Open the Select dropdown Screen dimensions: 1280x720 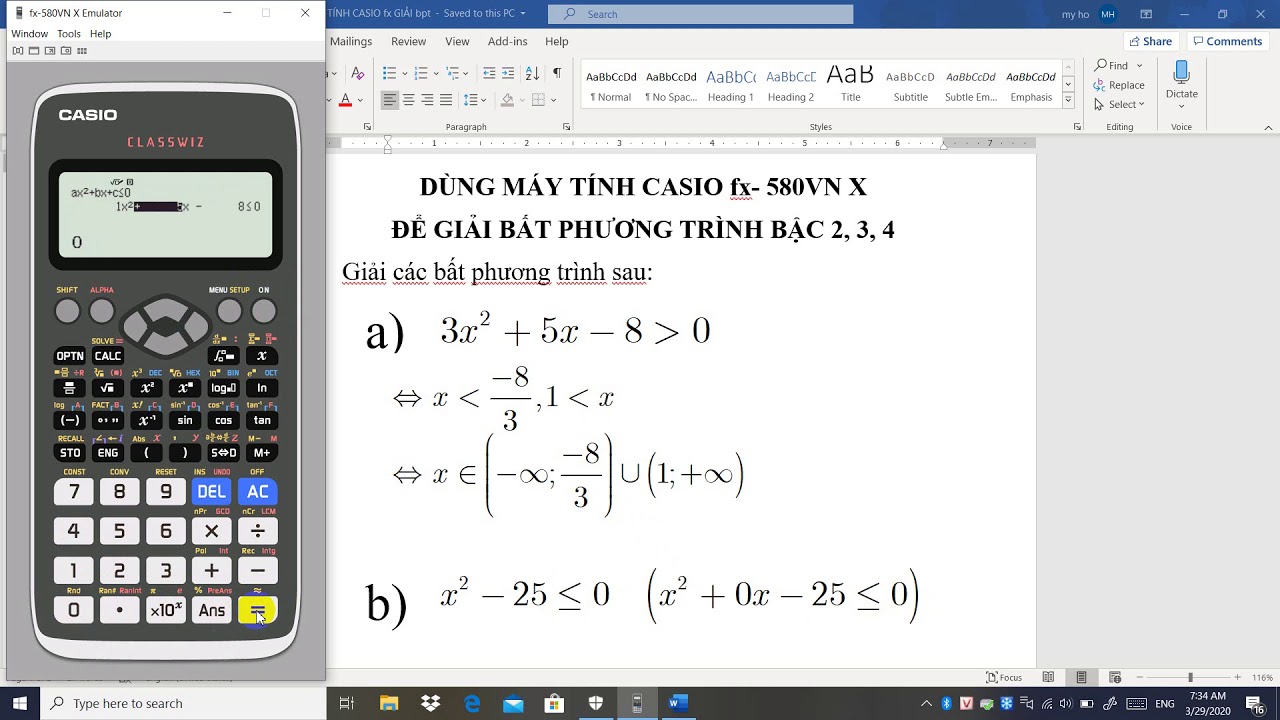tap(1119, 104)
